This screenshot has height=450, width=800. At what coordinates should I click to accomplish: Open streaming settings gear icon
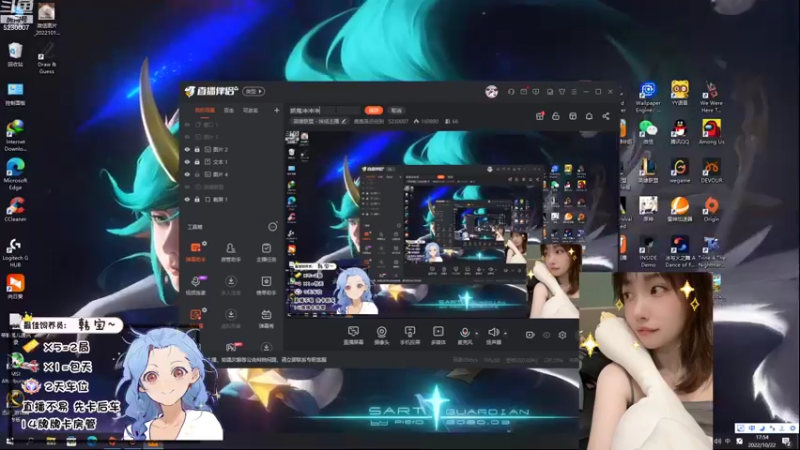point(562,335)
